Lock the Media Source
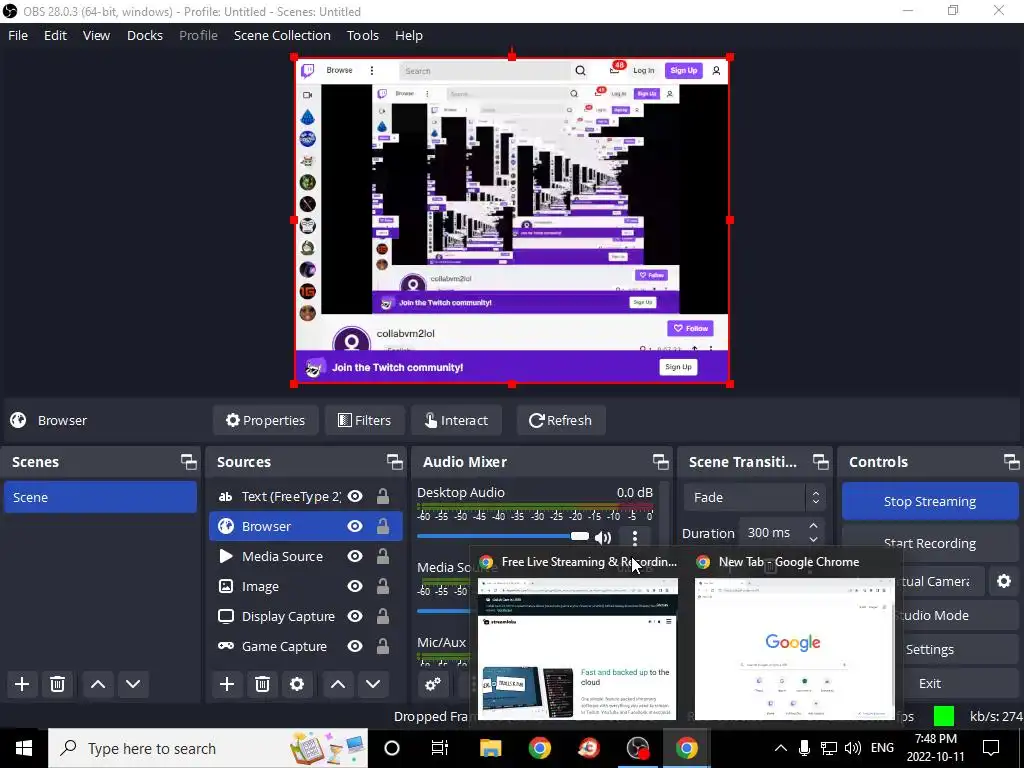The height and width of the screenshot is (768, 1024). click(x=383, y=556)
